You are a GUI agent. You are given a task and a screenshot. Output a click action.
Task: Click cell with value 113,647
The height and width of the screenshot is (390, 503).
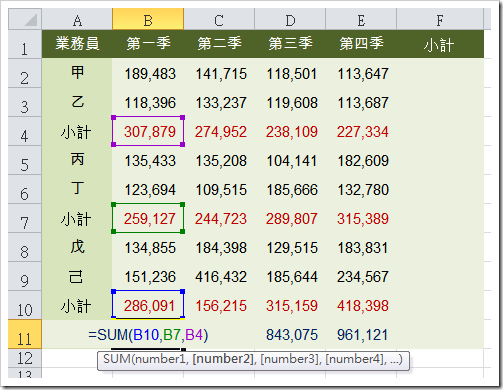tap(361, 73)
